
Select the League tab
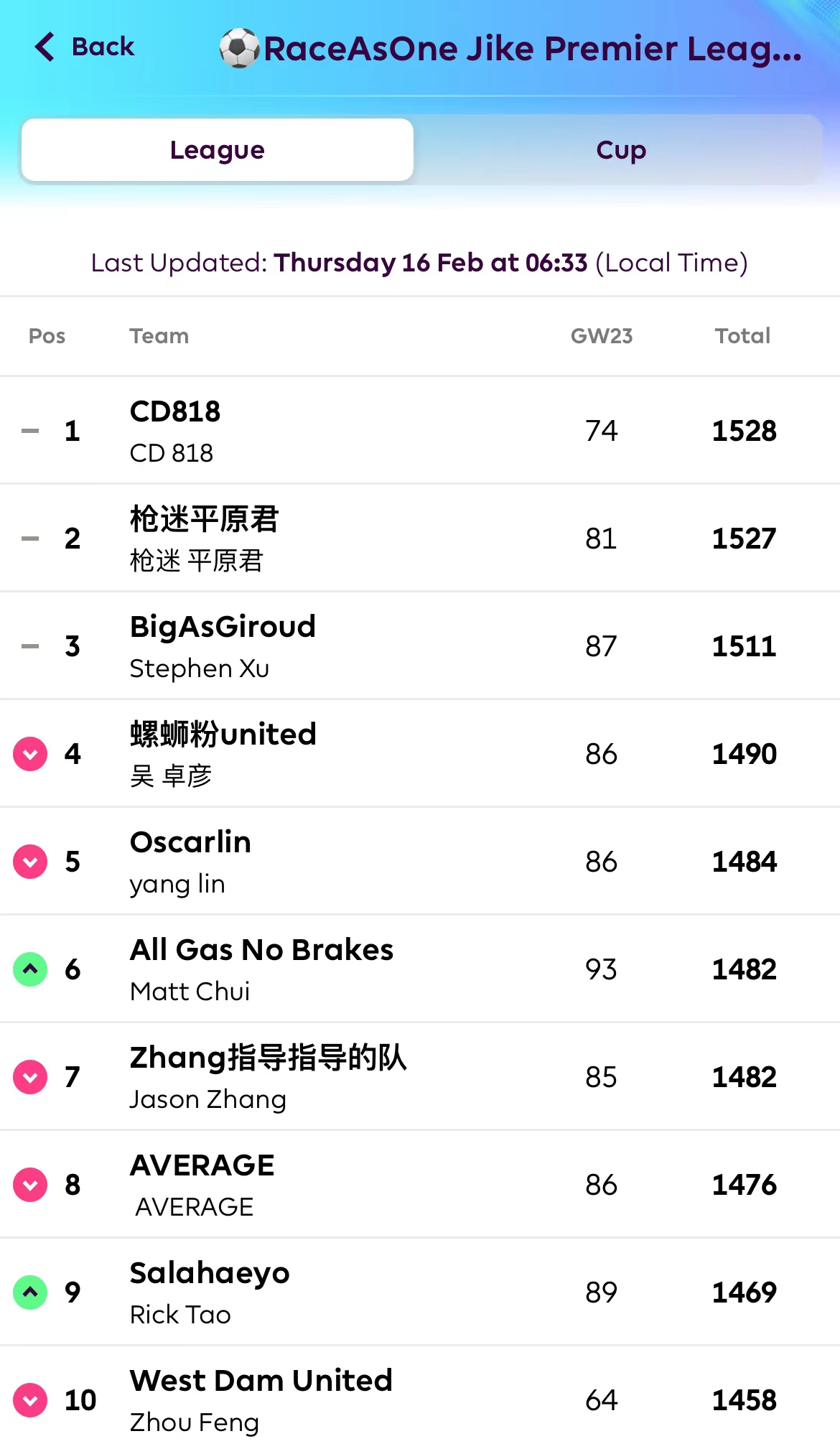point(218,150)
